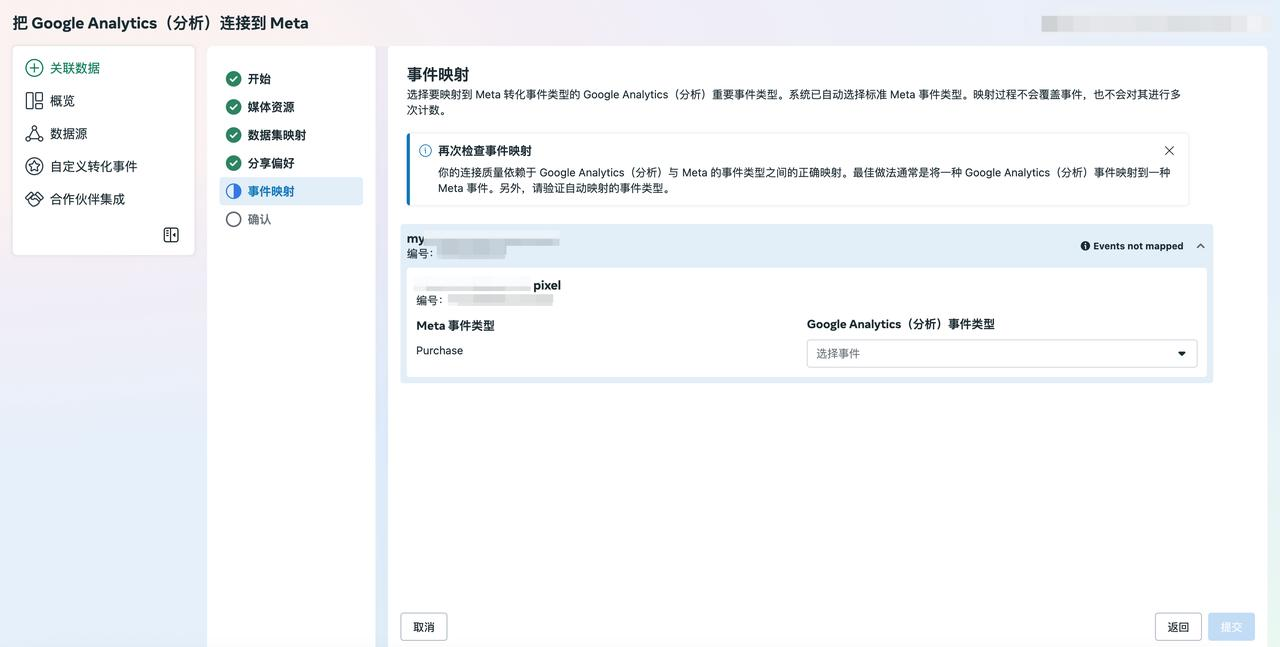
Task: Open the 事件映射 current step
Action: (x=271, y=191)
